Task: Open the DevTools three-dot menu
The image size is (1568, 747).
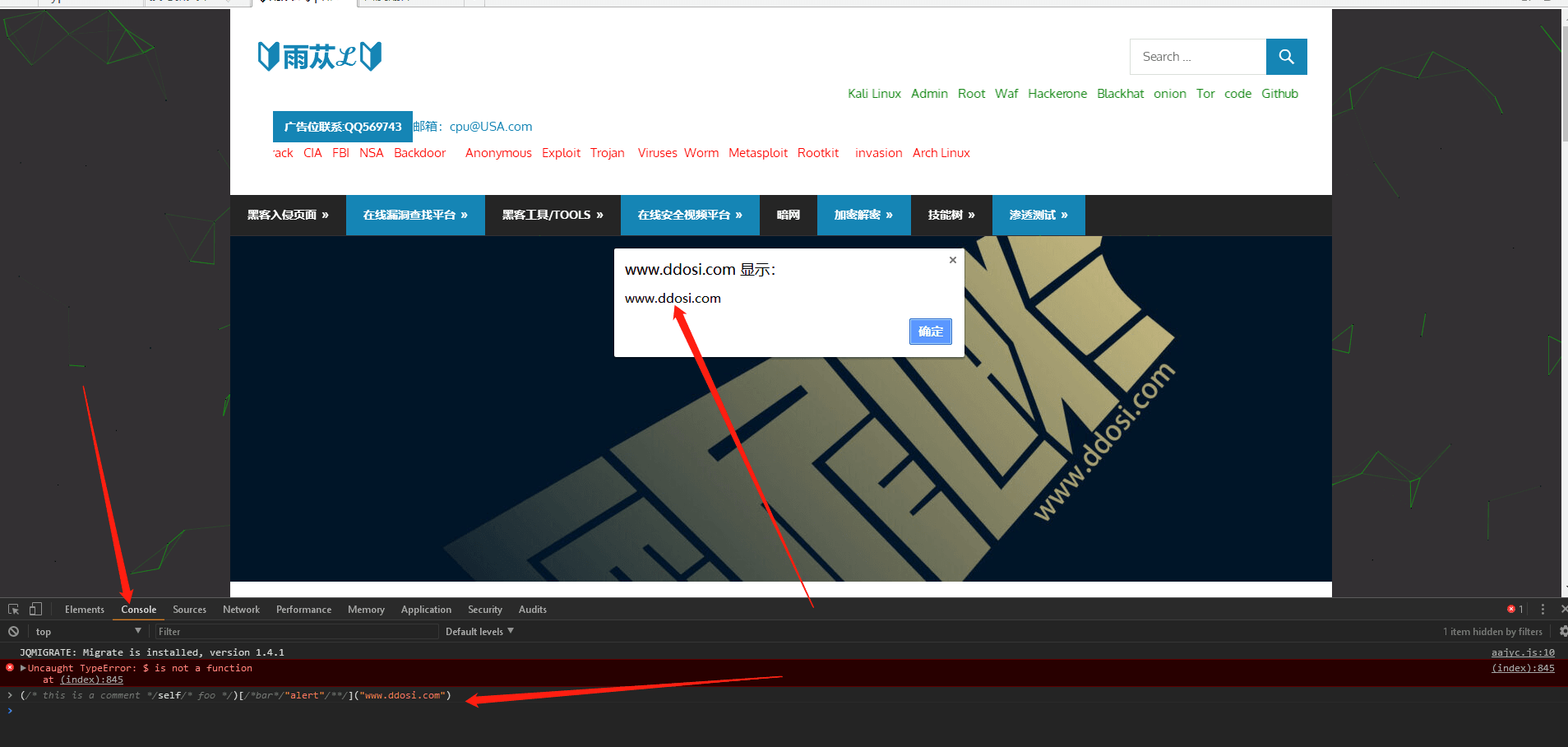Action: (1543, 610)
